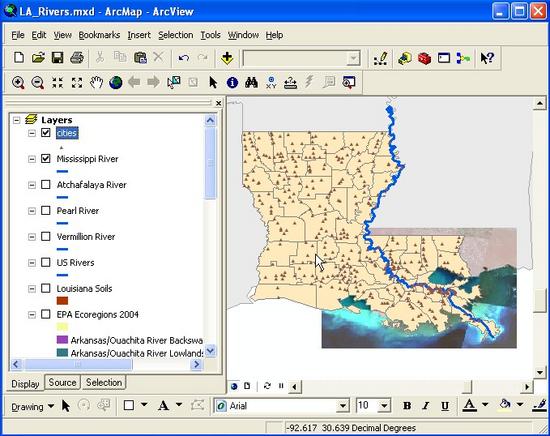Screen dimensions: 550x436
Task: Activate the Select Elements arrow
Action: 213,83
